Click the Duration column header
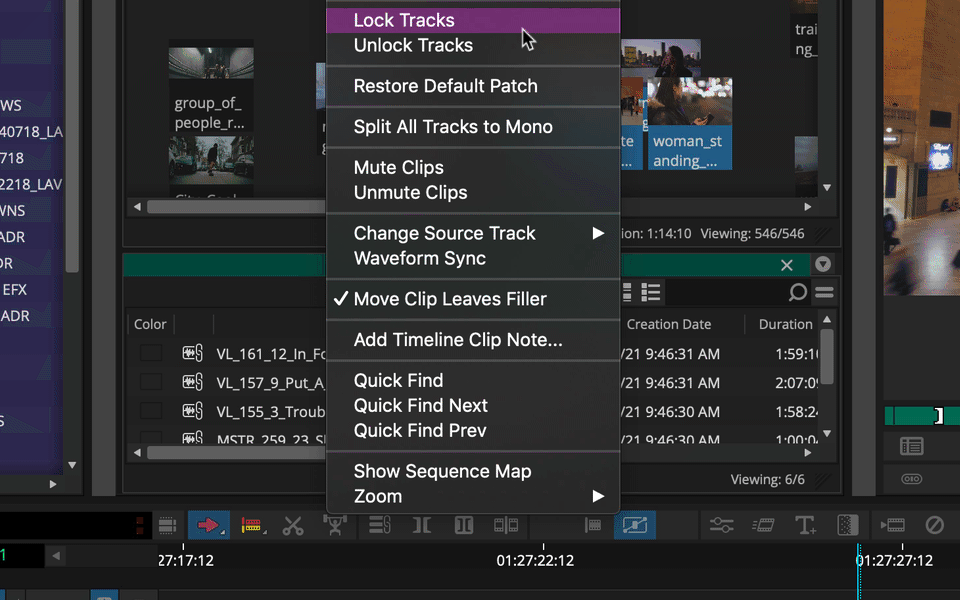Screen dimensions: 960x600 click(x=786, y=324)
